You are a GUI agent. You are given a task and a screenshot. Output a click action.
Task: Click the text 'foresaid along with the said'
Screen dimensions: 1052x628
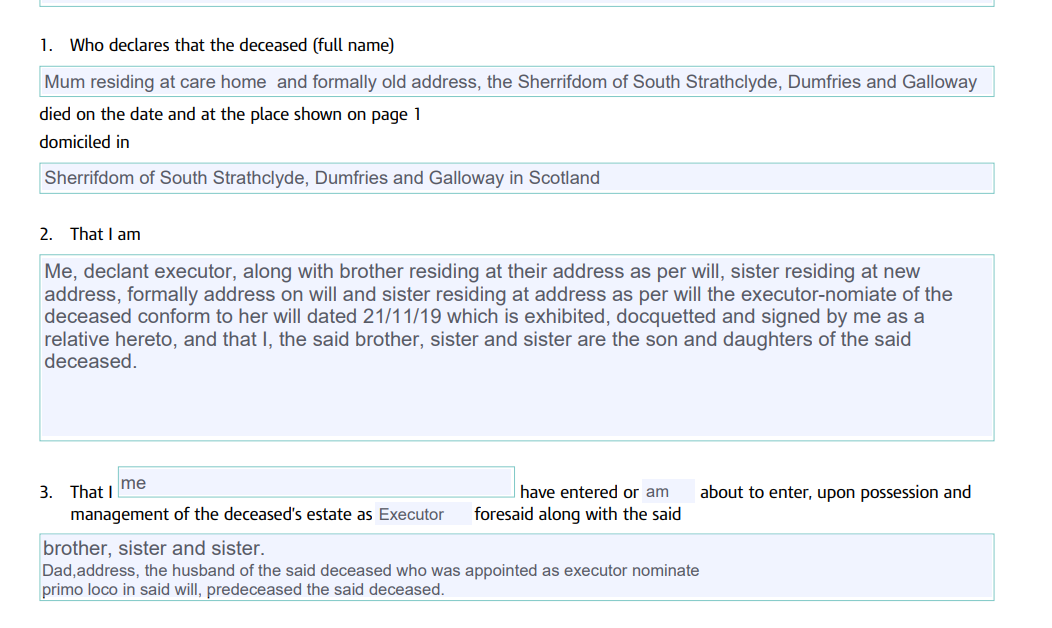coord(578,514)
